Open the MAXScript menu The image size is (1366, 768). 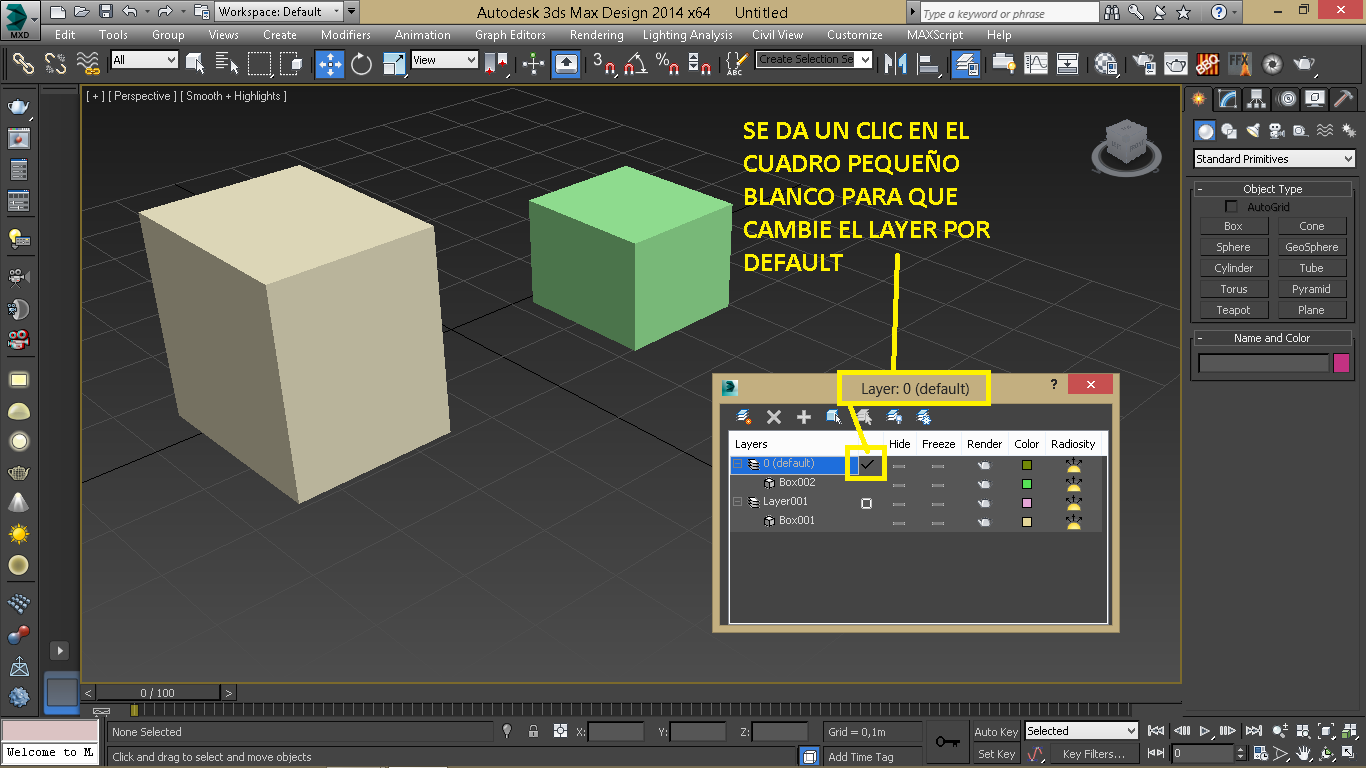tap(935, 34)
